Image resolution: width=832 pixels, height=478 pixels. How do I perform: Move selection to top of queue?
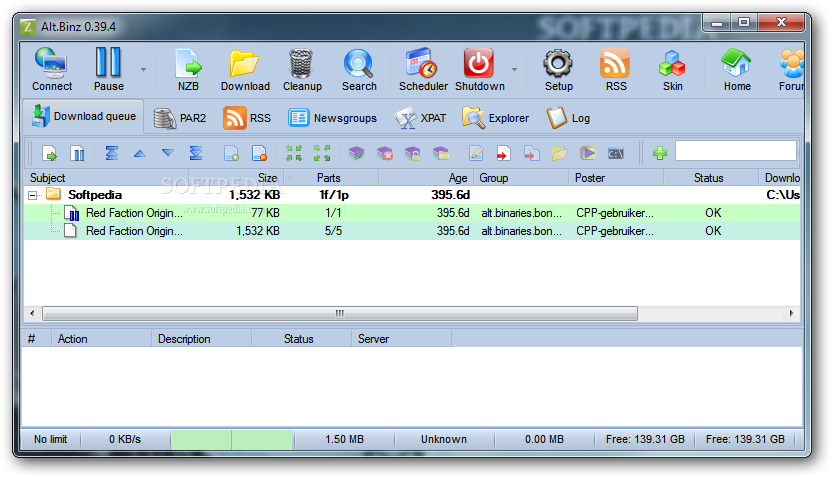pos(111,153)
